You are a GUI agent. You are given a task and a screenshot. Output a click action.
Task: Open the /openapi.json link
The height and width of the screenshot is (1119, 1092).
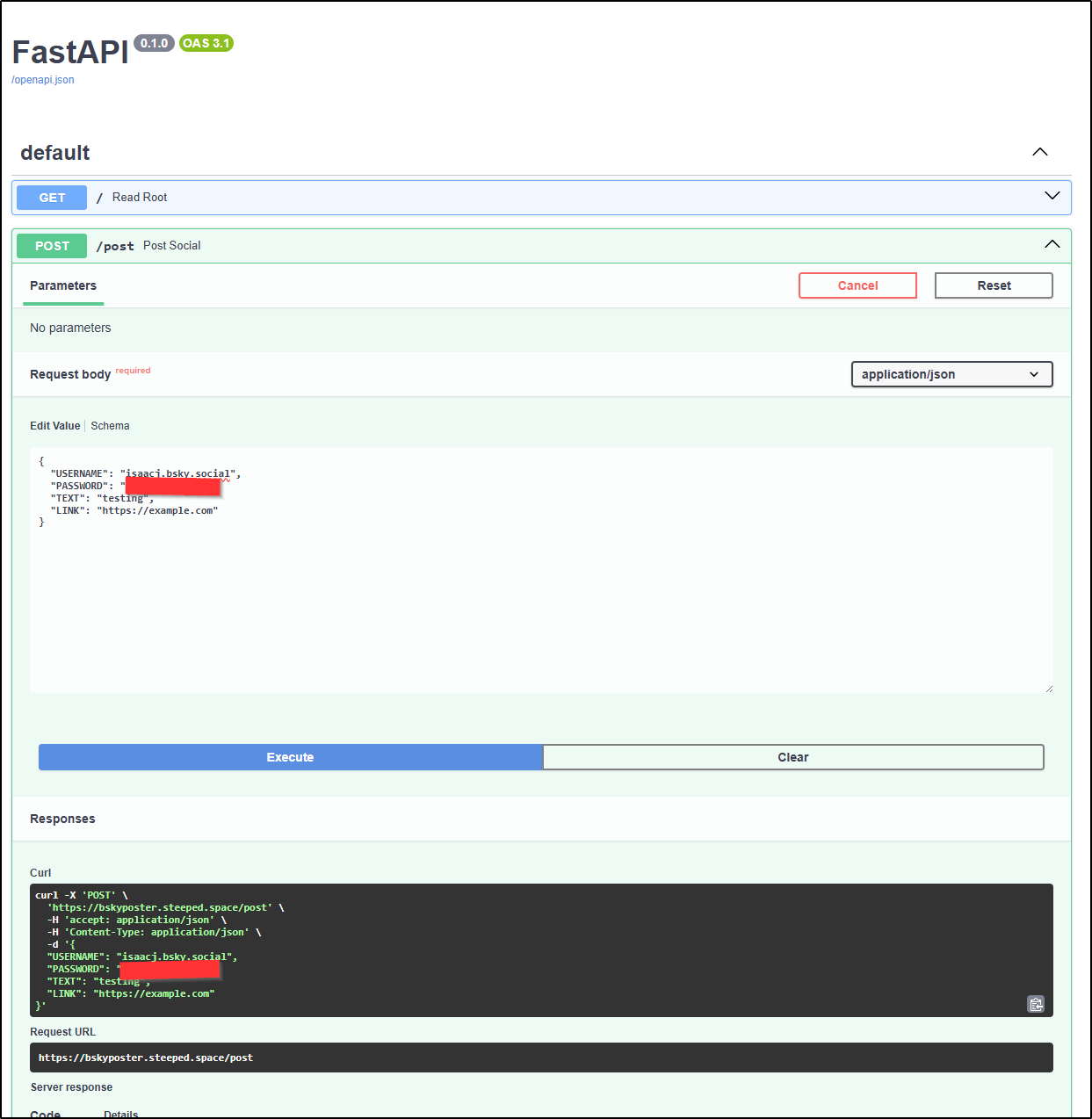(42, 79)
